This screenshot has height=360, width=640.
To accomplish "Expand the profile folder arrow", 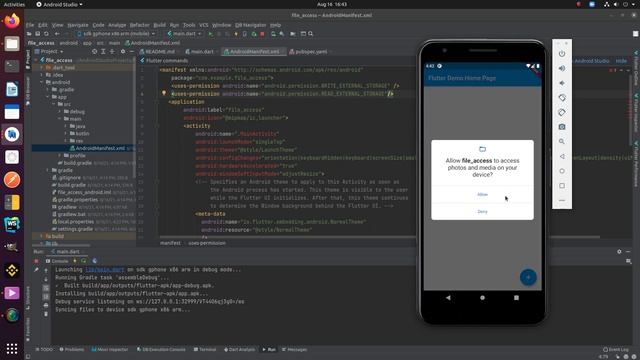I will click(x=60, y=156).
